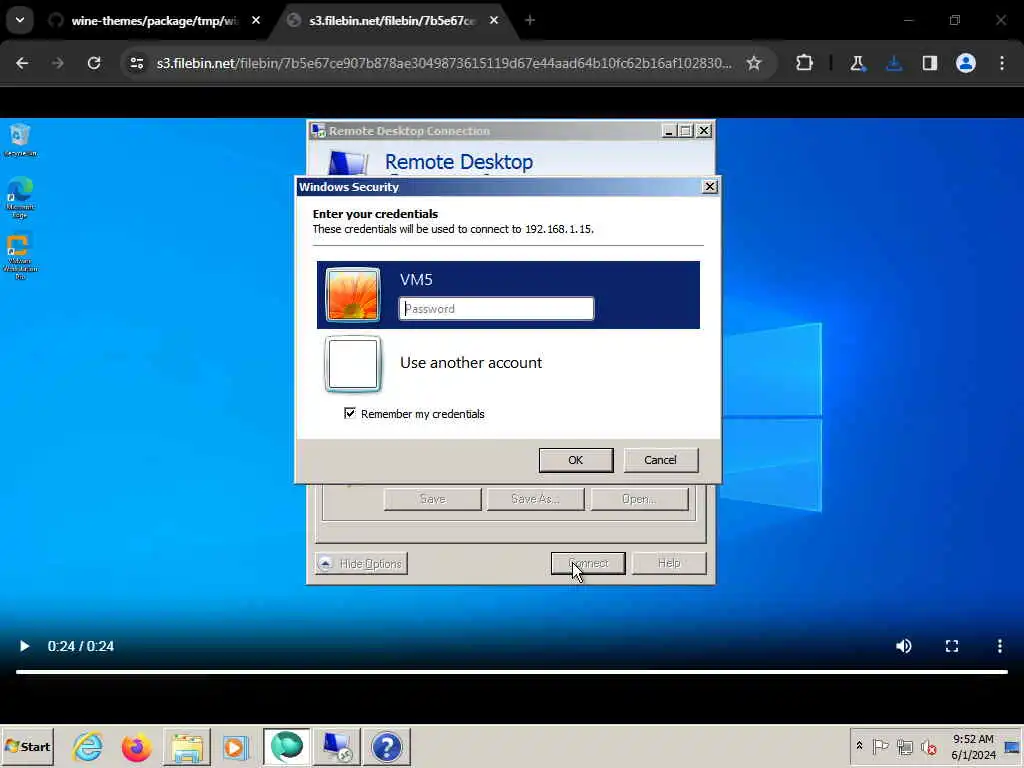Close the s3.filebin.net tab
1024x768 pixels.
pyautogui.click(x=494, y=20)
